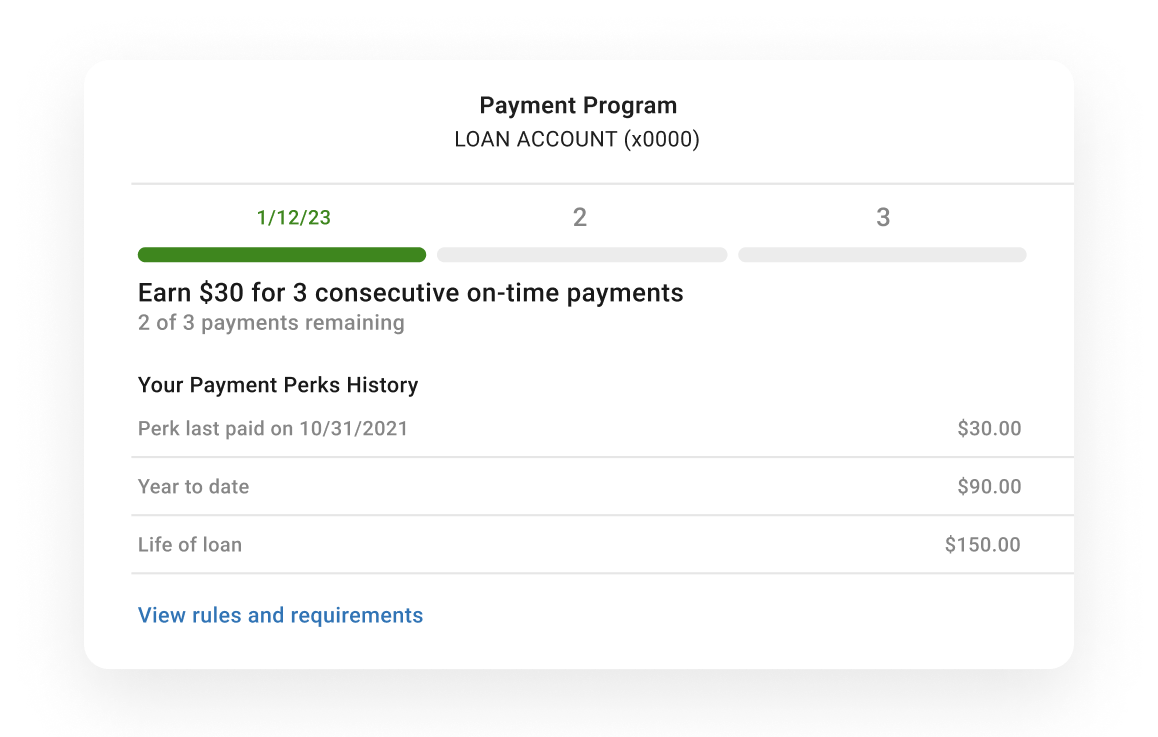1158x737 pixels.
Task: Click the 10/31/2021 perk paid date
Action: 354,429
